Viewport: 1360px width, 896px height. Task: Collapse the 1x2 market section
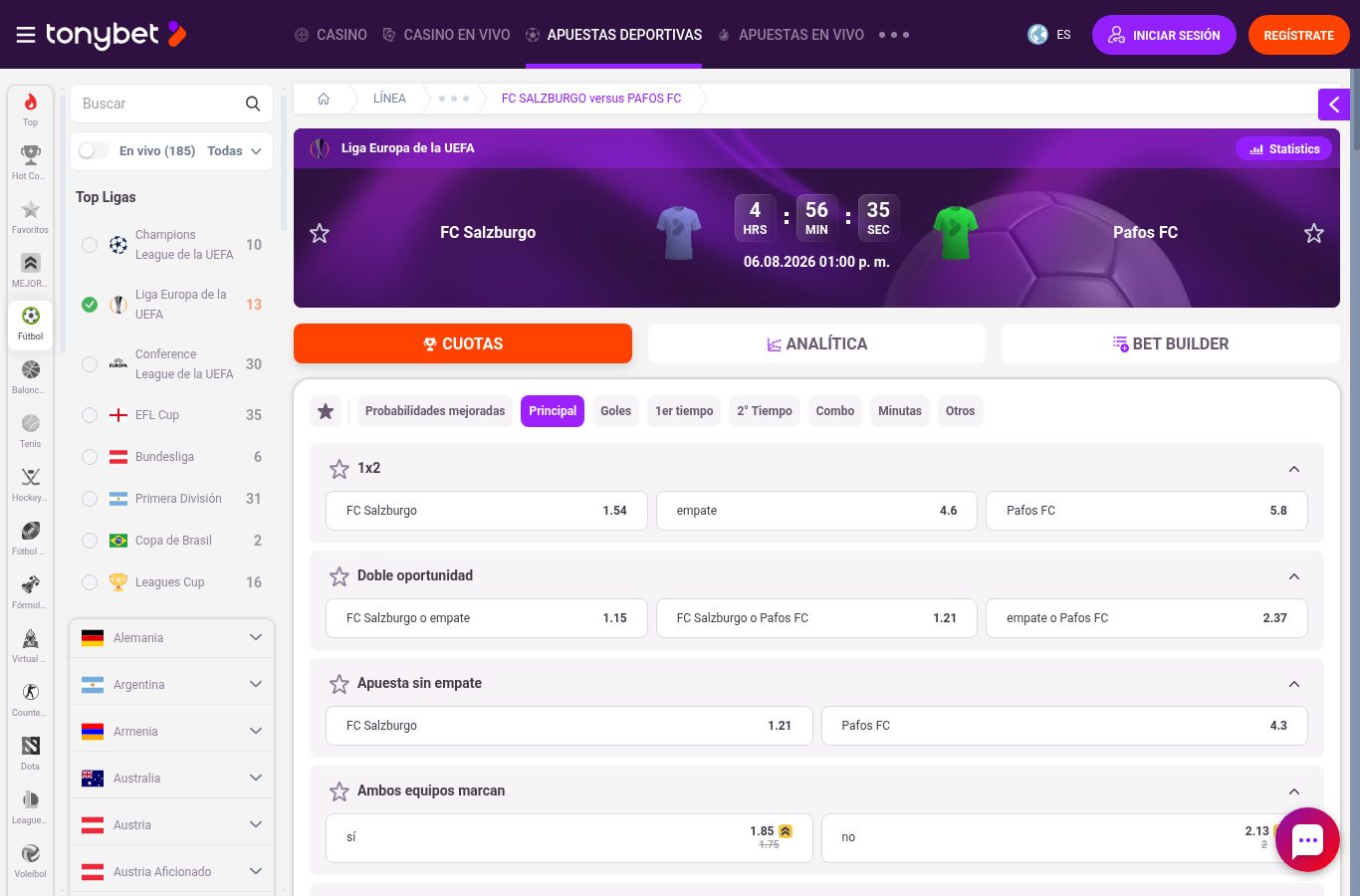point(1294,469)
